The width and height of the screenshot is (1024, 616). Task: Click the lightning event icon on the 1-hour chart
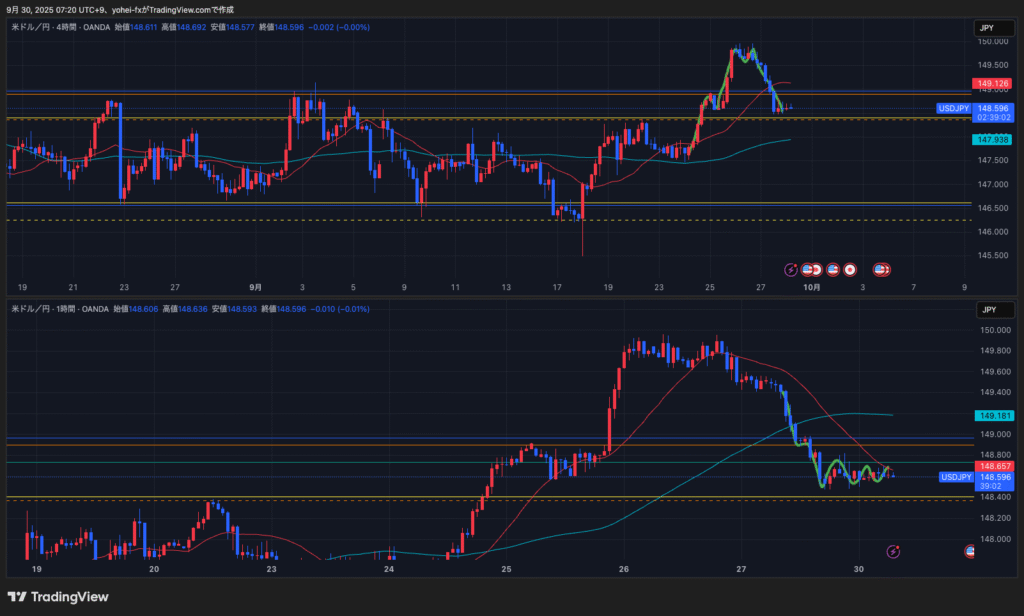tap(892, 551)
